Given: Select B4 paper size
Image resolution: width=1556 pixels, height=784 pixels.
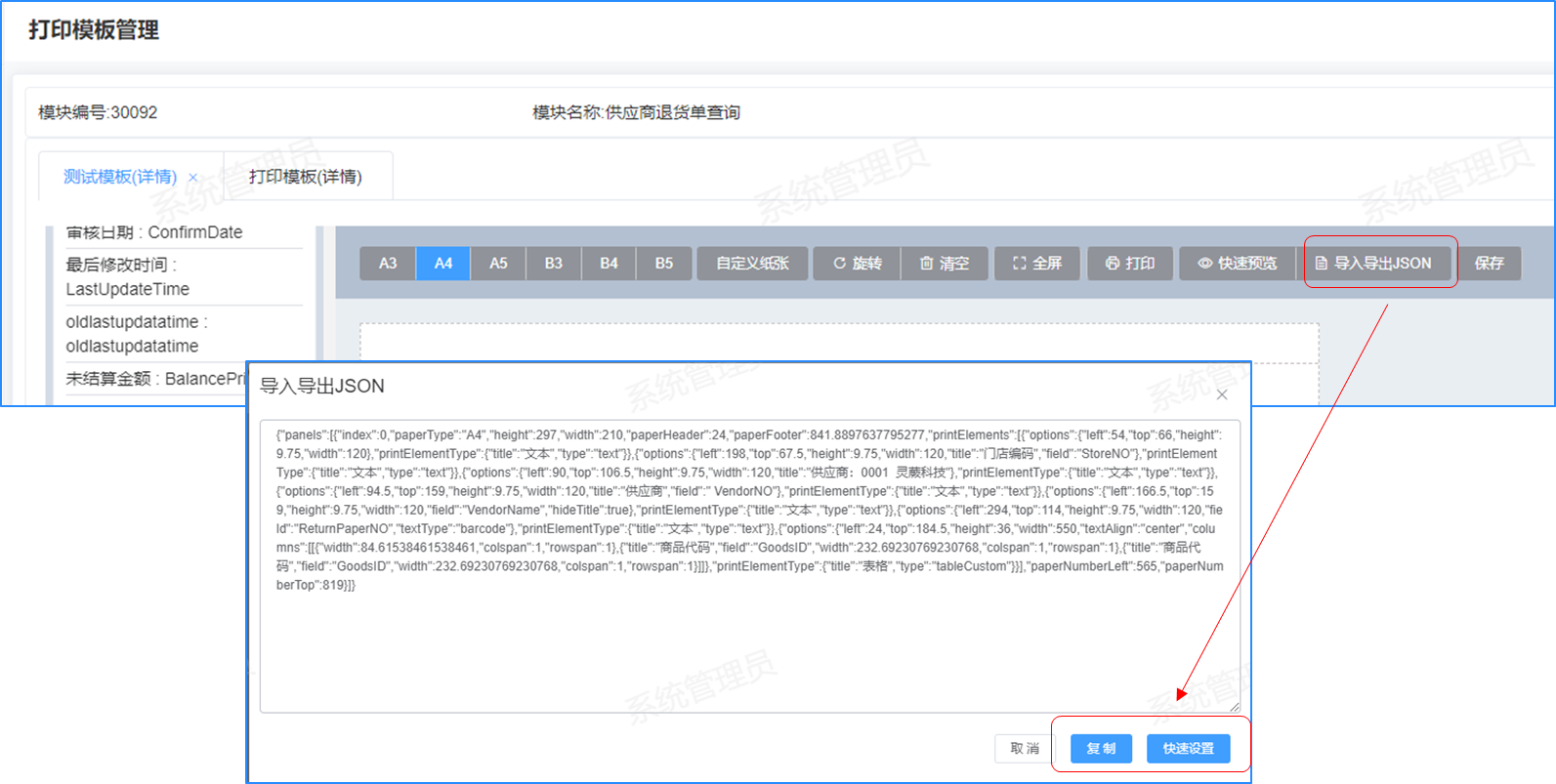Looking at the screenshot, I should [x=609, y=264].
